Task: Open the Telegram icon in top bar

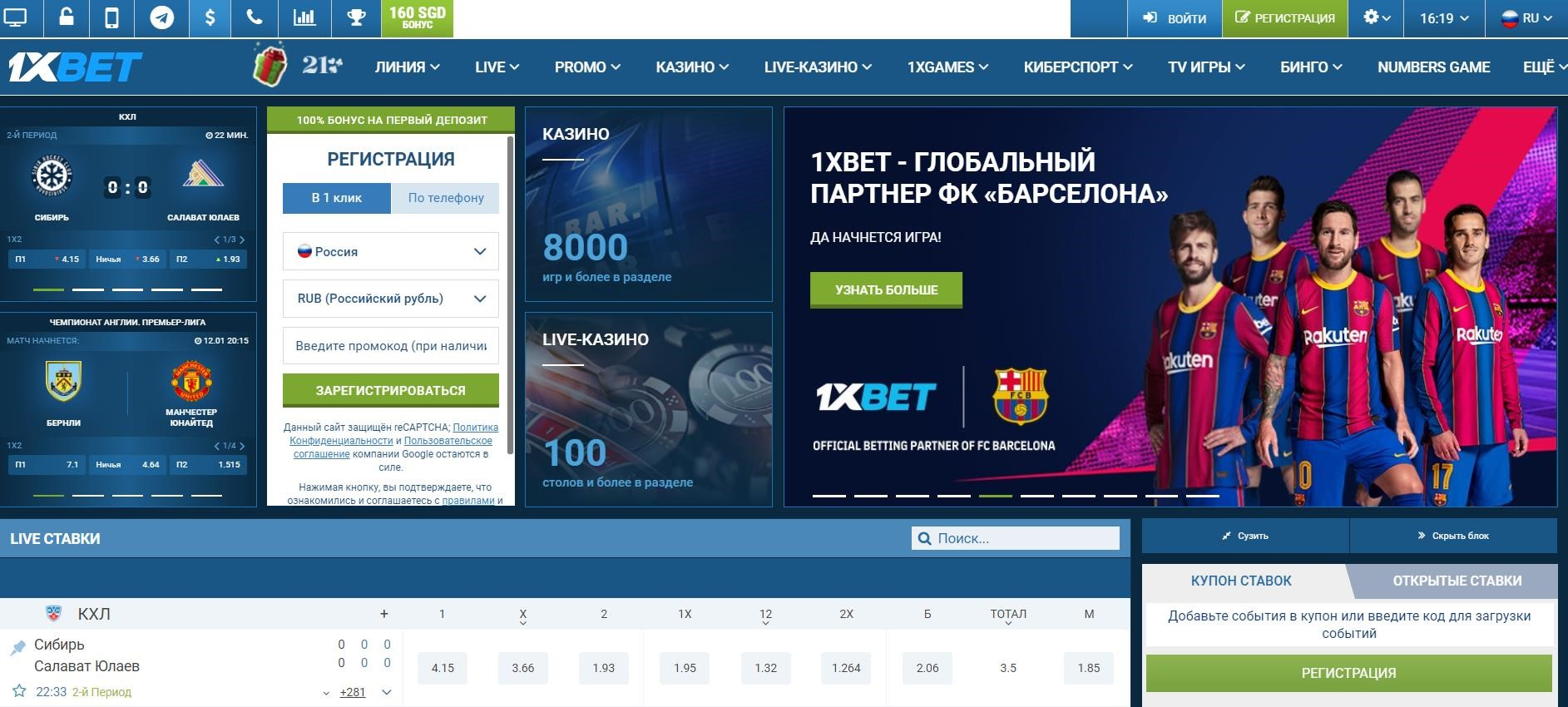Action: (x=161, y=17)
